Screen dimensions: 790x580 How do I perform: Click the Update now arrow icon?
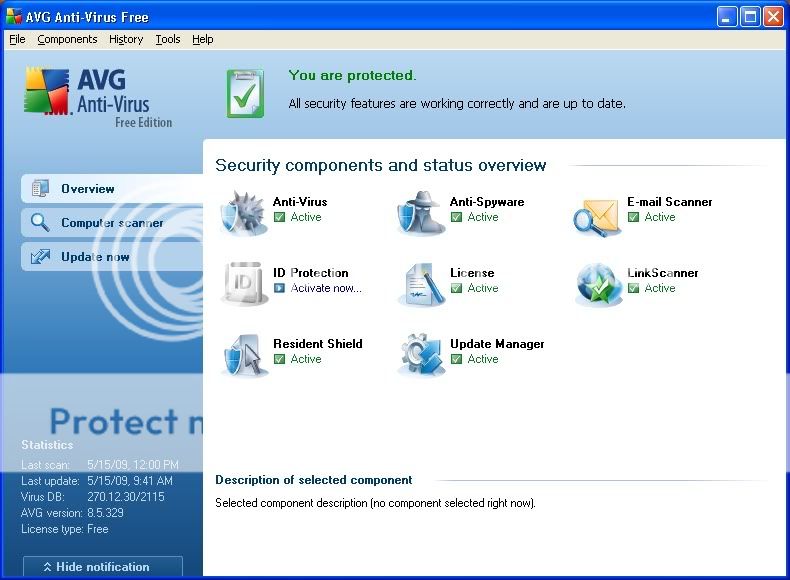pos(40,256)
